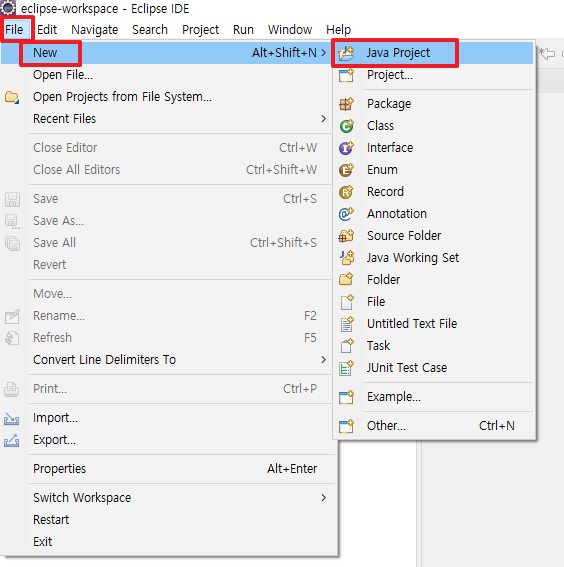
Task: Select Open Projects from File System...
Action: pyautogui.click(x=166, y=97)
